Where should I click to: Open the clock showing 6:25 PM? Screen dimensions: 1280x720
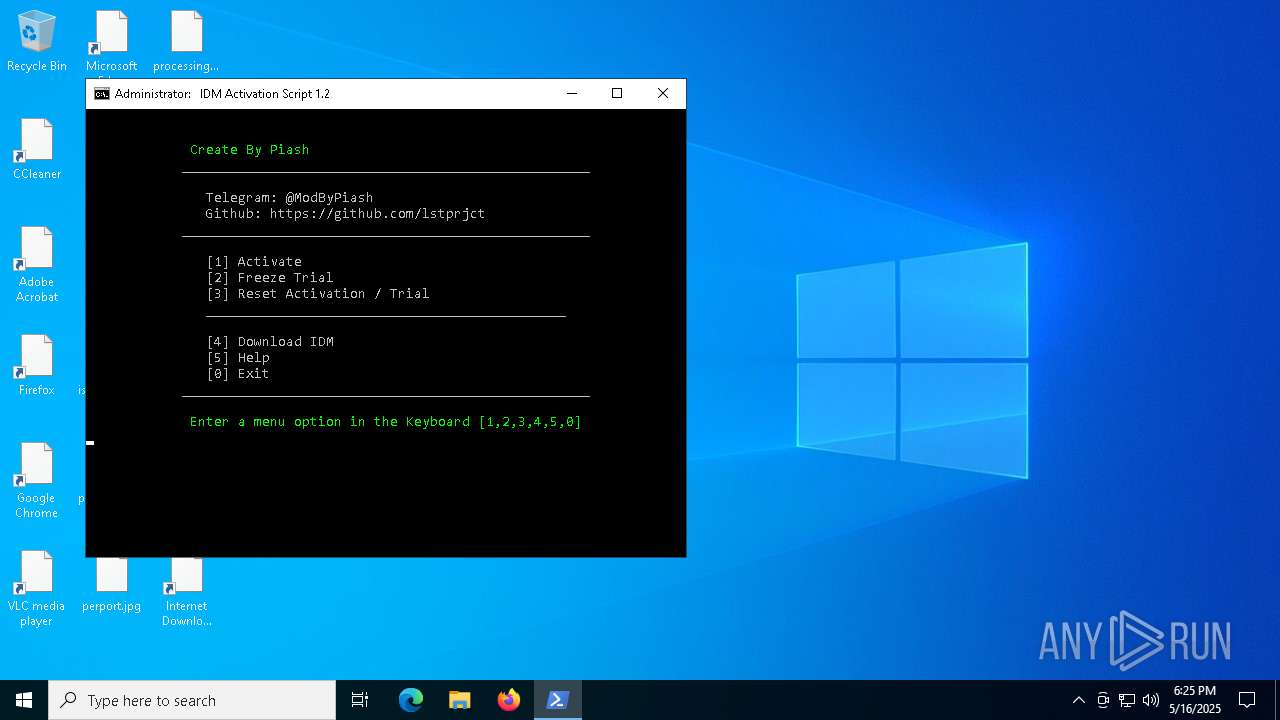click(1195, 700)
